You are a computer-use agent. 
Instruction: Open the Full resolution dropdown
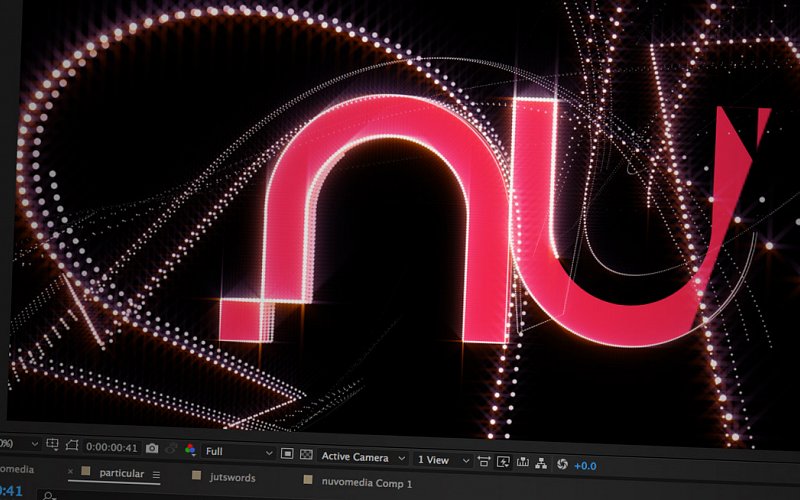click(x=239, y=452)
